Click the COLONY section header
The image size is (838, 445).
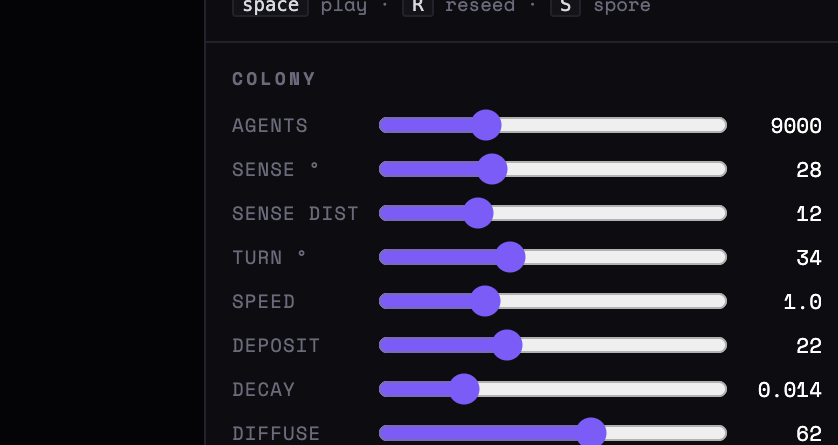(274, 79)
